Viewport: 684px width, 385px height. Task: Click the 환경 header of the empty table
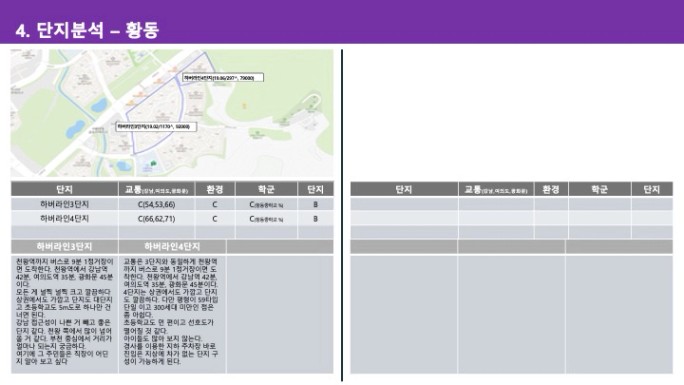(551, 189)
